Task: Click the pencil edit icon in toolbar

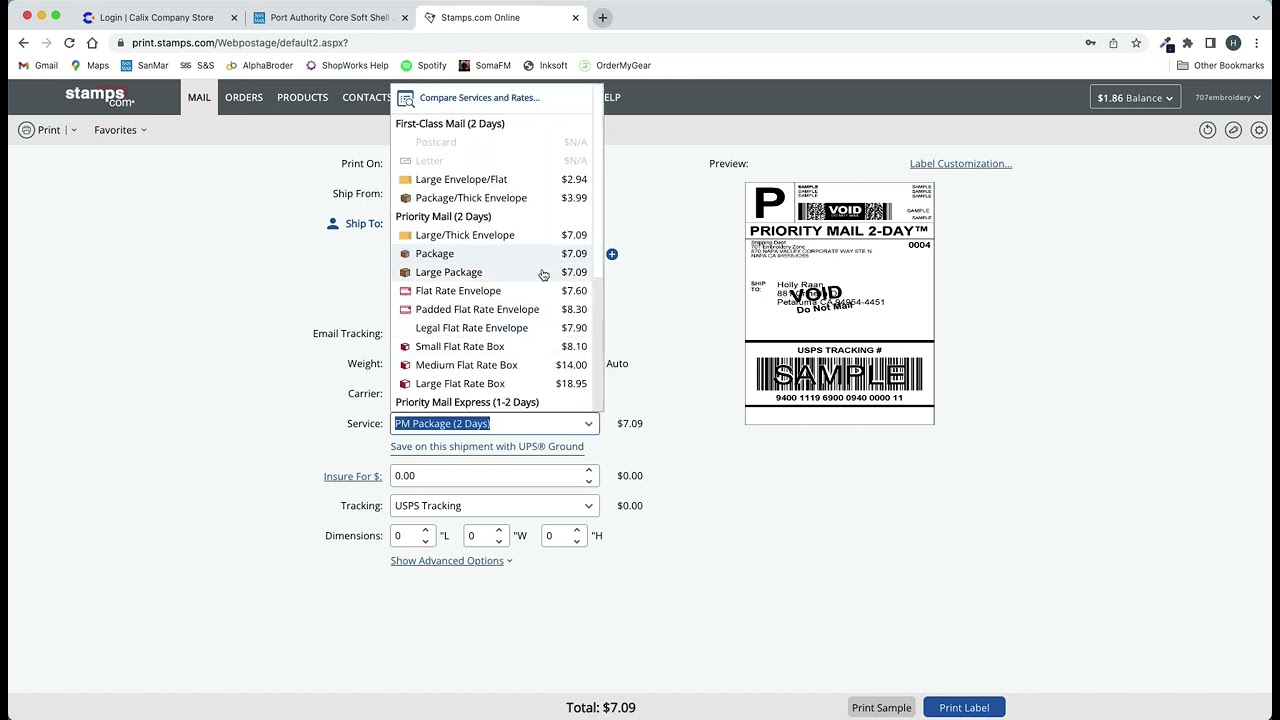Action: point(1233,130)
